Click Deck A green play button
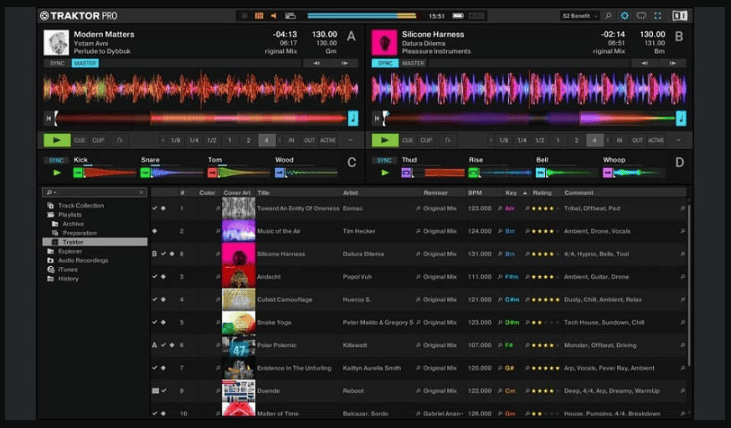The width and height of the screenshot is (731, 428). pos(57,140)
